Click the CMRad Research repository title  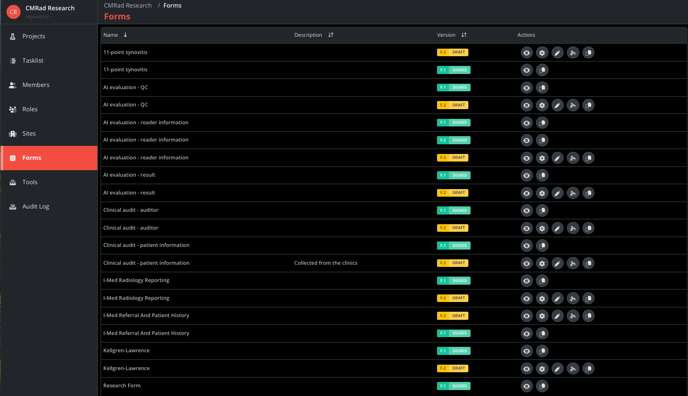(x=50, y=8)
